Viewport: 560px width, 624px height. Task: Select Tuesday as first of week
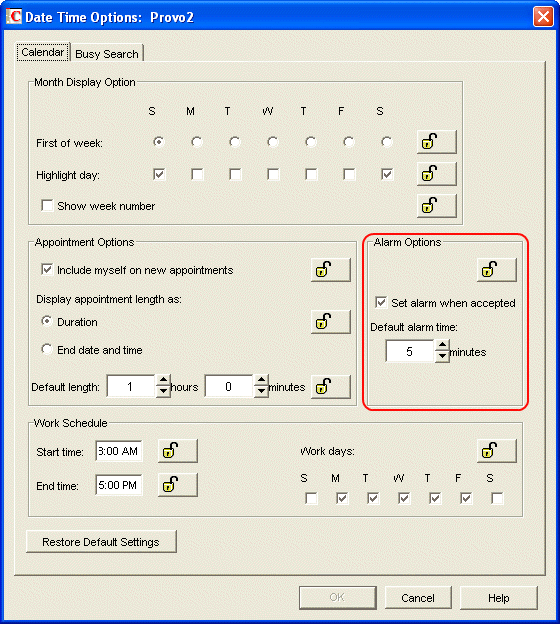click(235, 142)
